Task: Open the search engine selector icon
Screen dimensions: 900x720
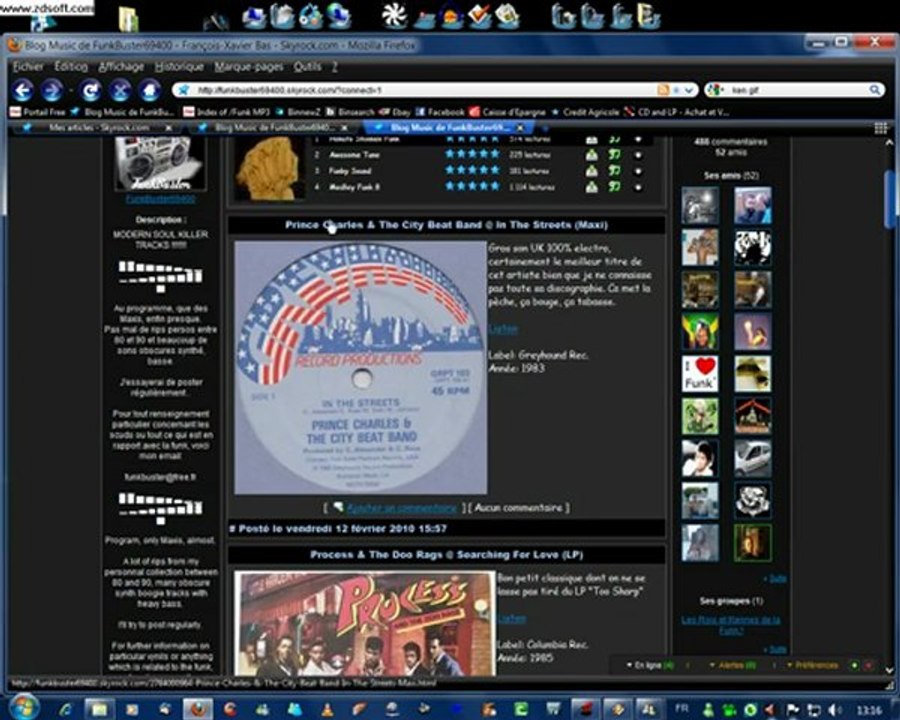Action: [715, 90]
